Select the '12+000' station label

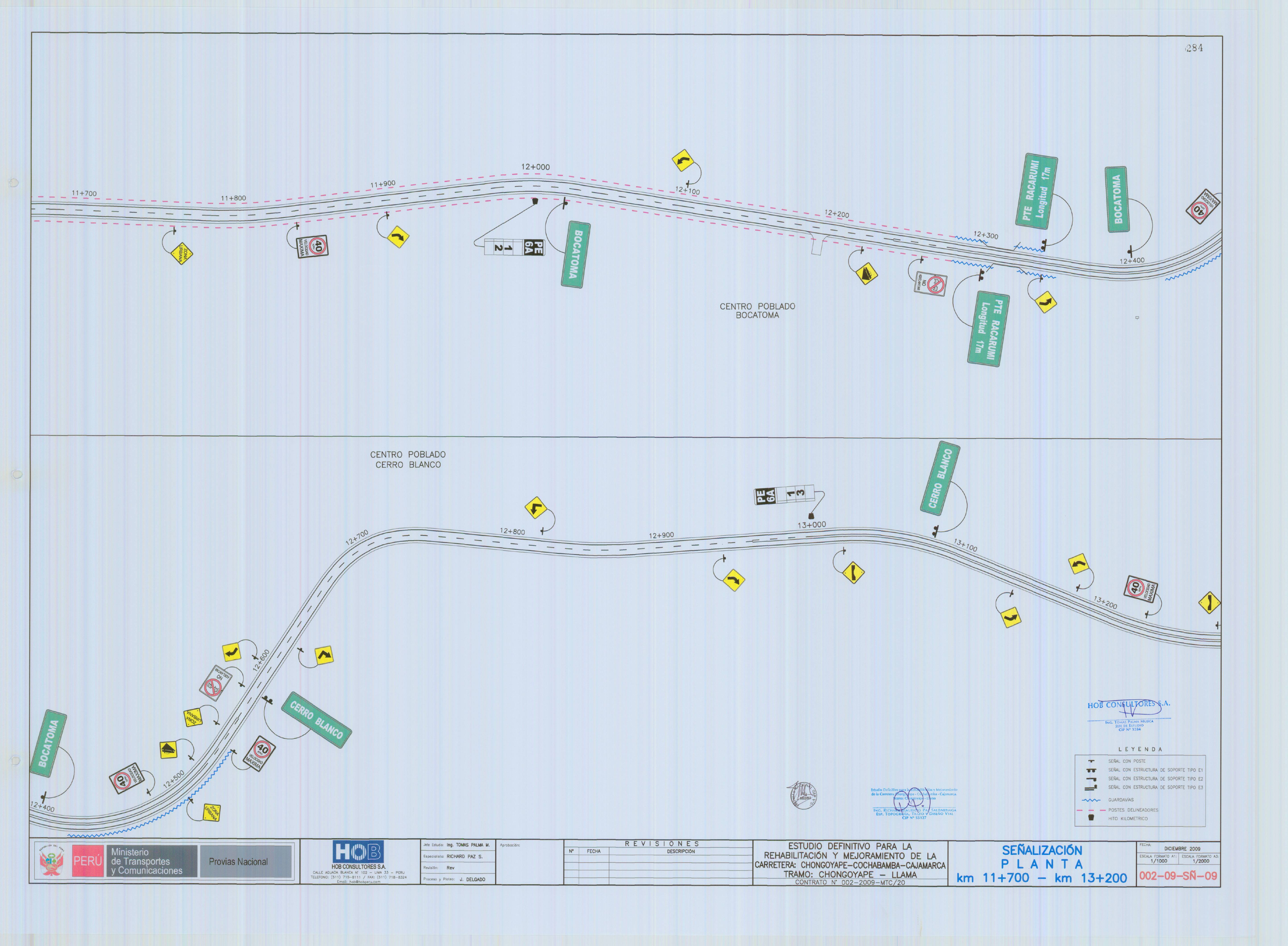[536, 167]
